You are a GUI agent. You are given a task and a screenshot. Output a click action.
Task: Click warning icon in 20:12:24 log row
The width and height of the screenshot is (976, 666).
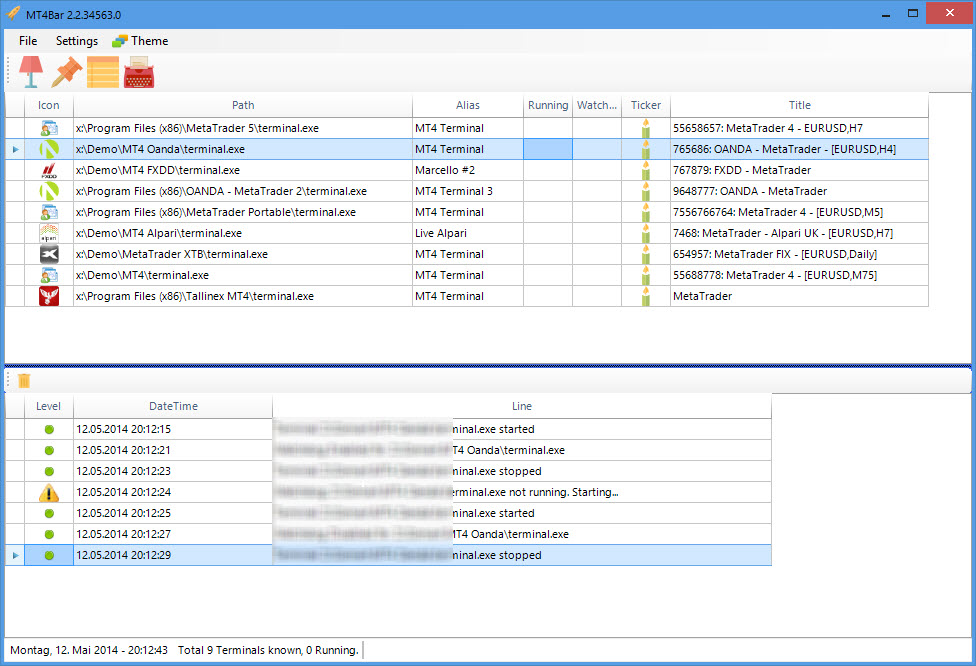pyautogui.click(x=49, y=492)
